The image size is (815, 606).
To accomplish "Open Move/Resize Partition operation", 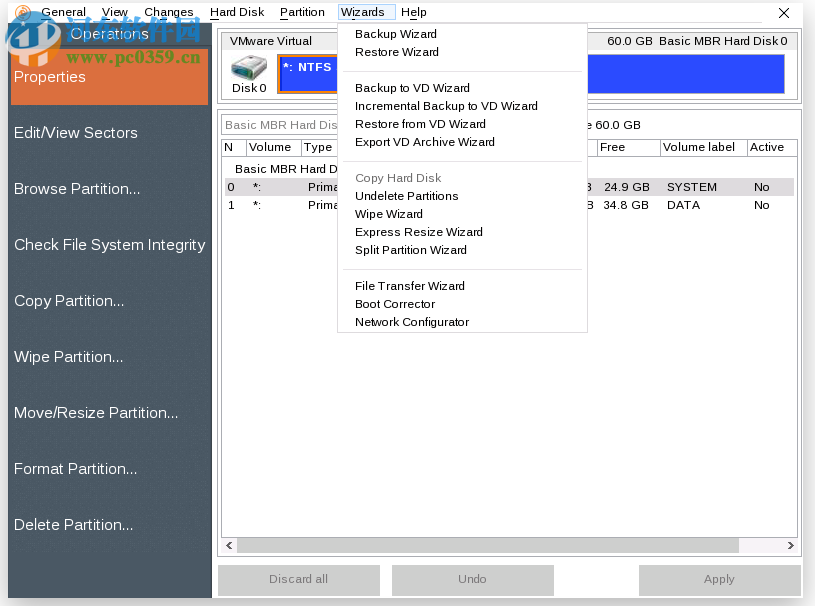I will pyautogui.click(x=95, y=412).
